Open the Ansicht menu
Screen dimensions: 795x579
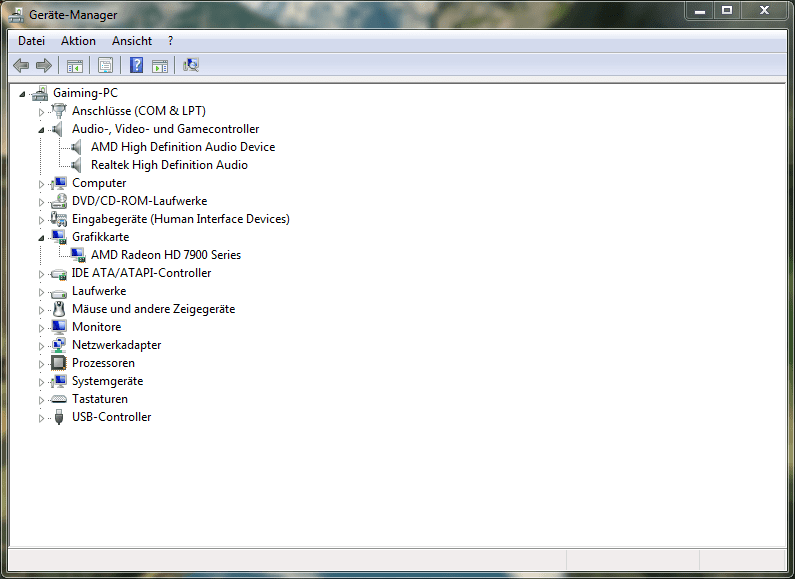pos(132,41)
